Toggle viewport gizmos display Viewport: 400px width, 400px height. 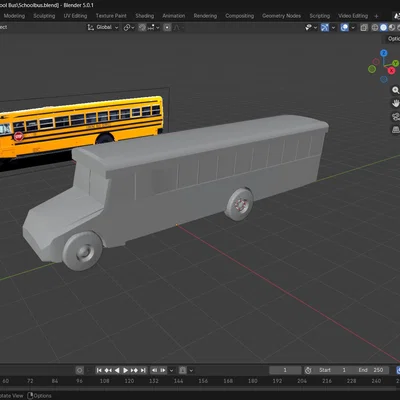325,28
